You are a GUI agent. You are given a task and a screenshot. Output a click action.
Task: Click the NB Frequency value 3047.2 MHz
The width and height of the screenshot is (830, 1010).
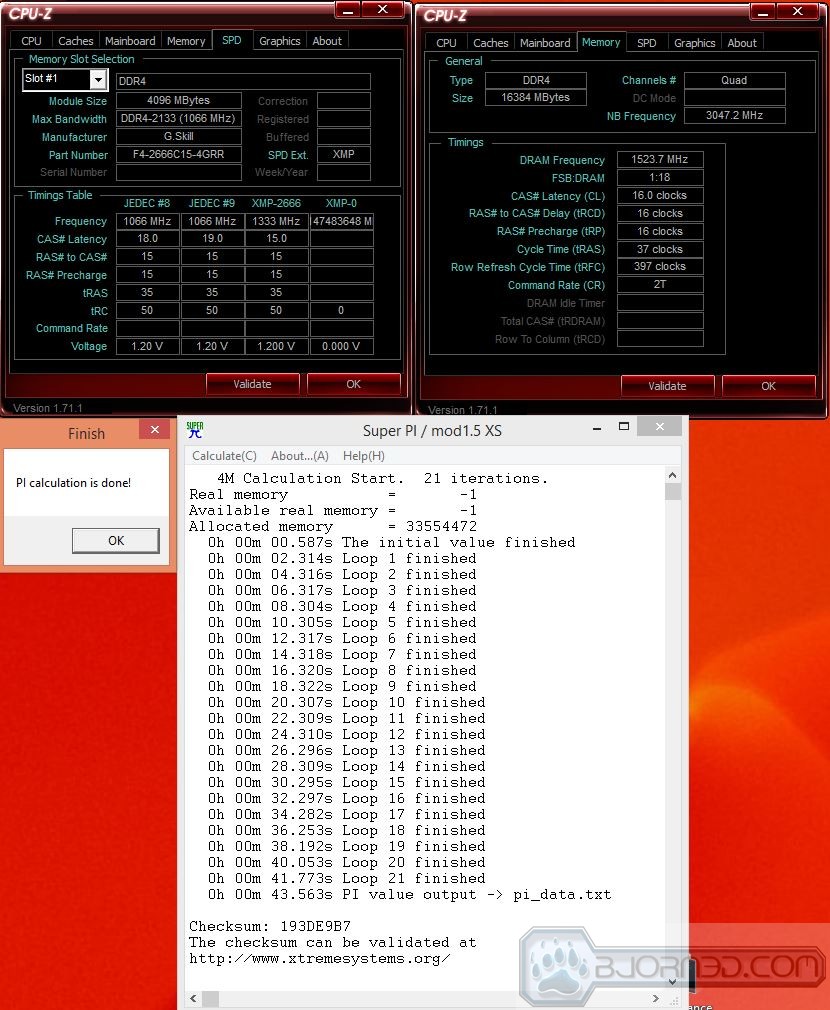coord(734,115)
